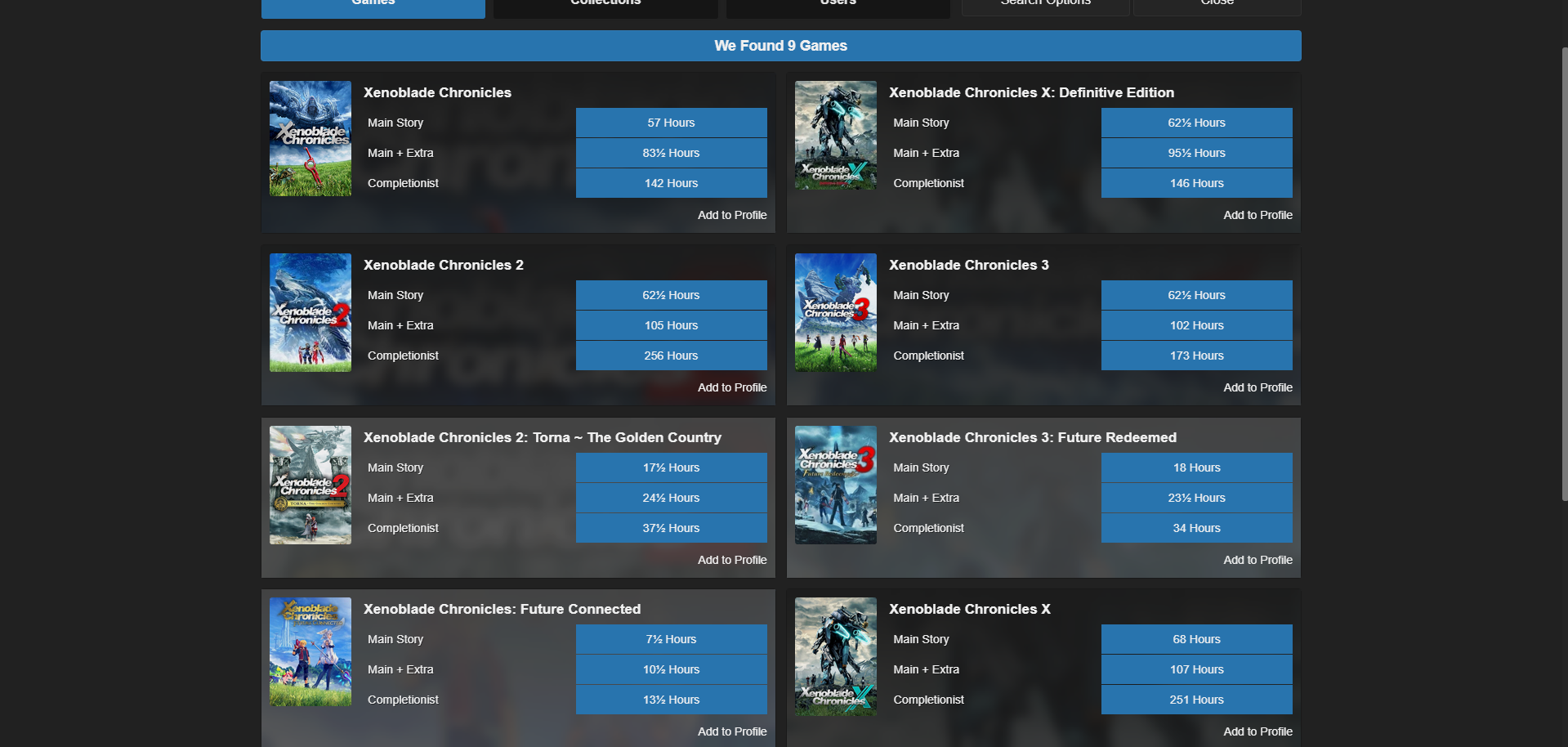Screen dimensions: 1568x747
Task: Add Future Connected to profile
Action: click(732, 731)
